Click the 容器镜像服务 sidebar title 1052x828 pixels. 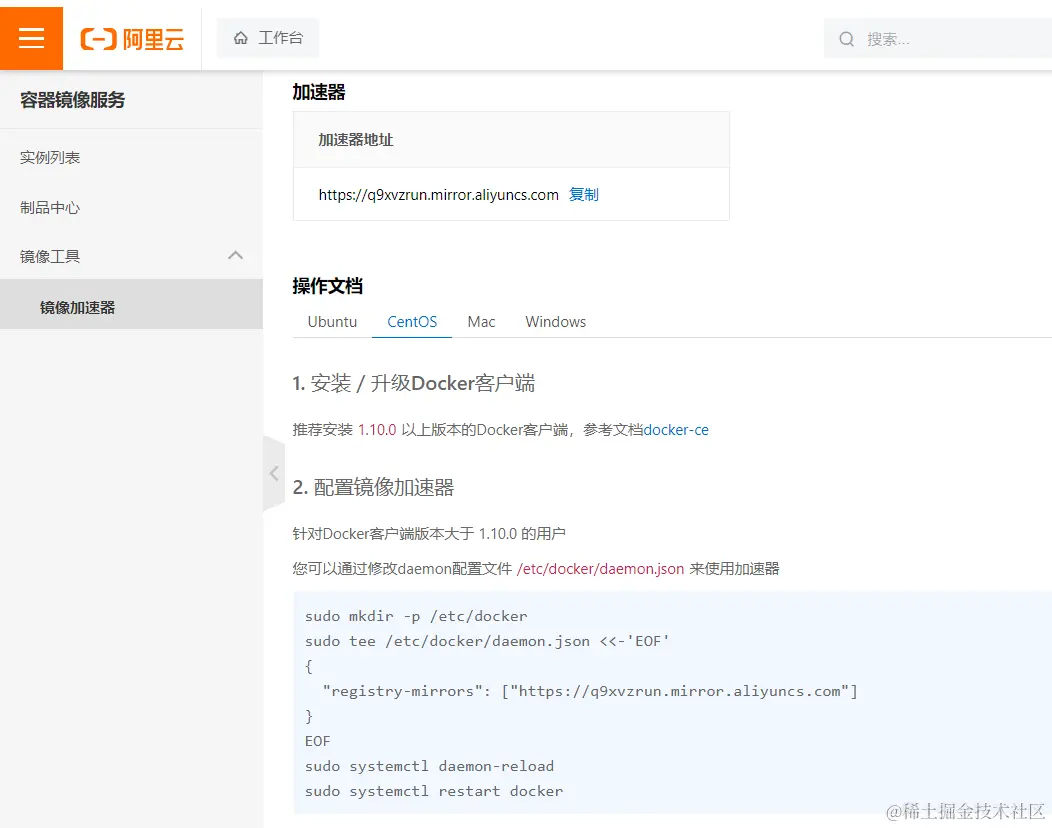[72, 100]
